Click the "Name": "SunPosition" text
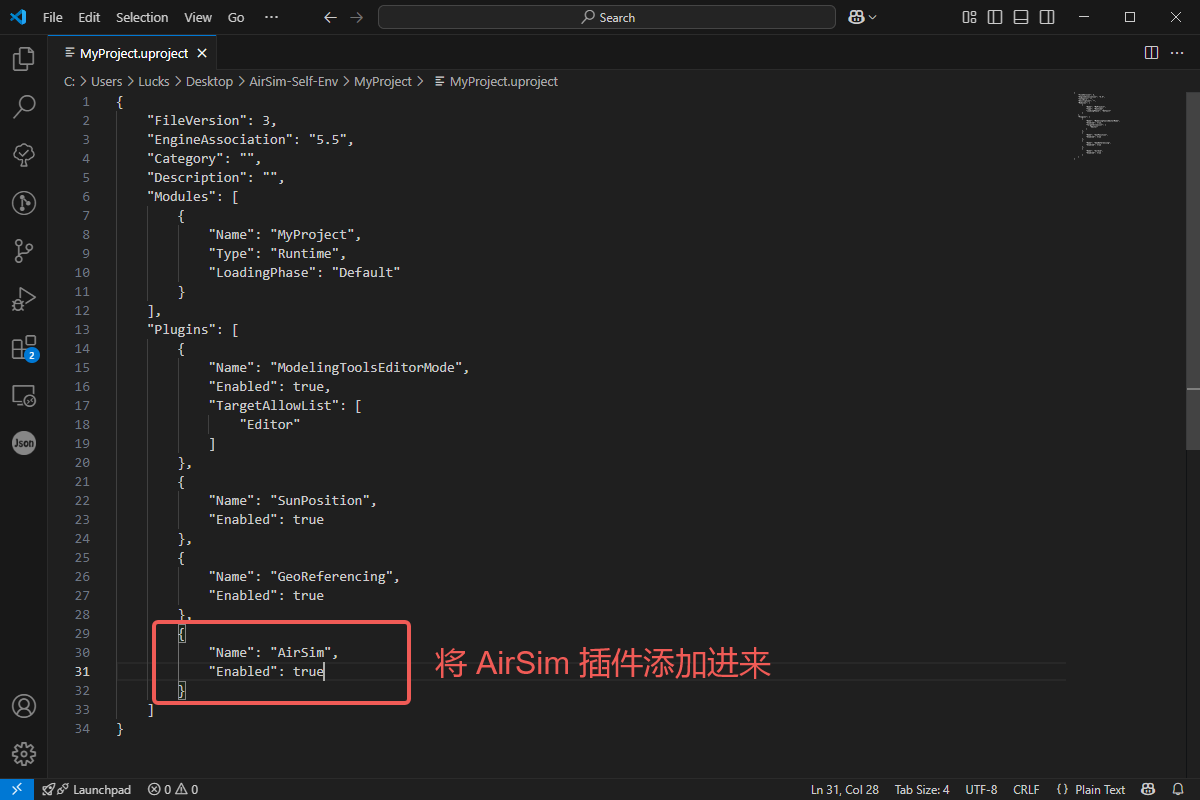This screenshot has width=1200, height=800. pos(293,500)
